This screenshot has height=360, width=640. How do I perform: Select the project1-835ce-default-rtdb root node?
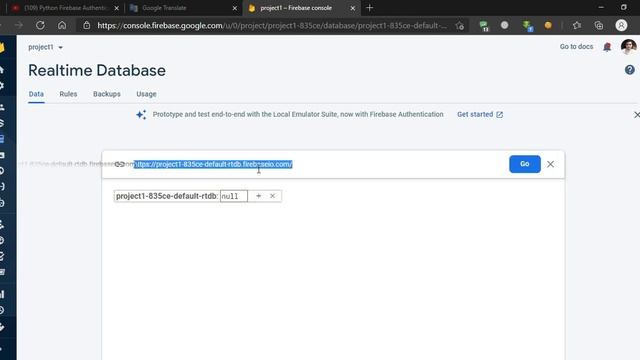coord(166,196)
